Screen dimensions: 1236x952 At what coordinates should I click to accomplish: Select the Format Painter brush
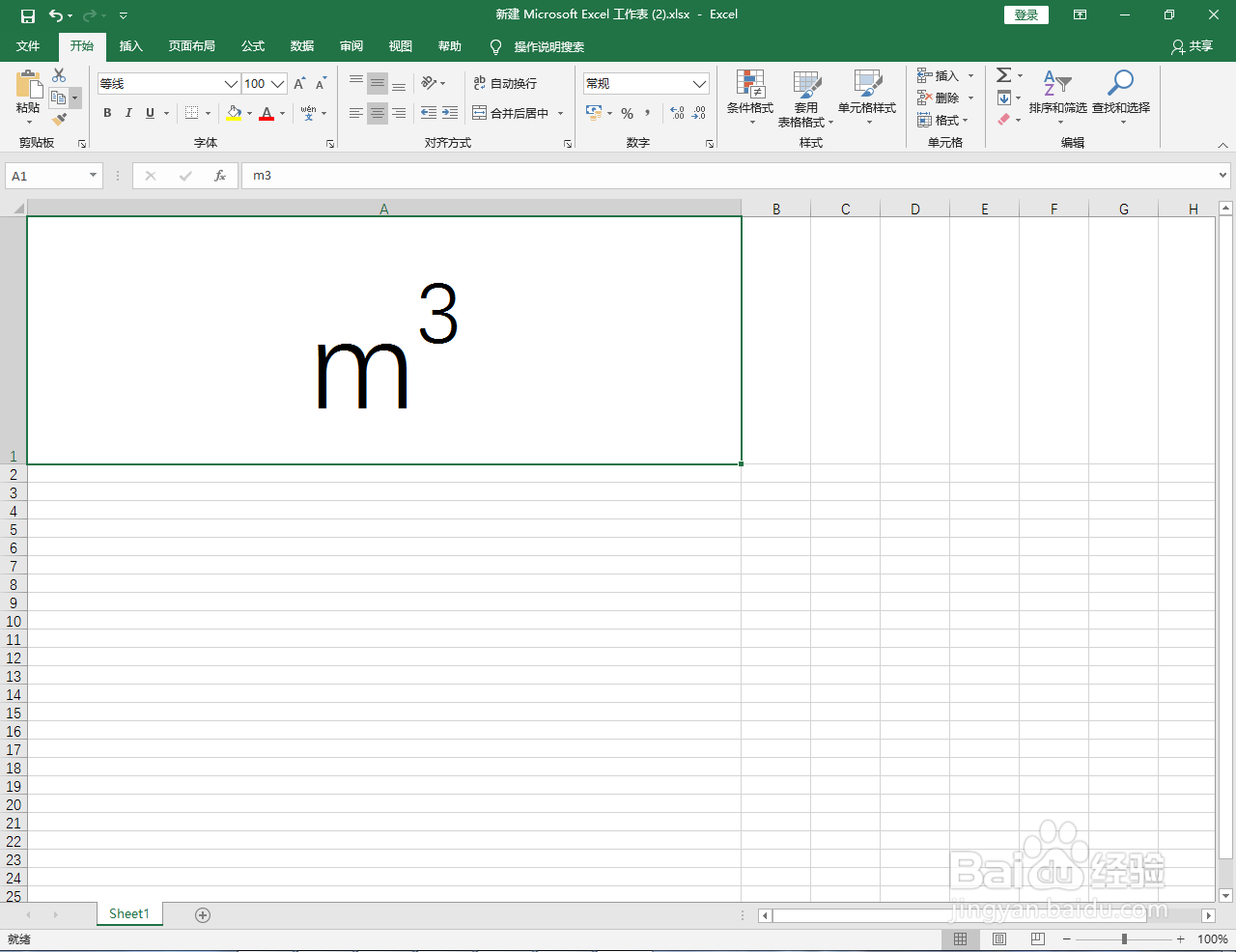click(x=59, y=120)
